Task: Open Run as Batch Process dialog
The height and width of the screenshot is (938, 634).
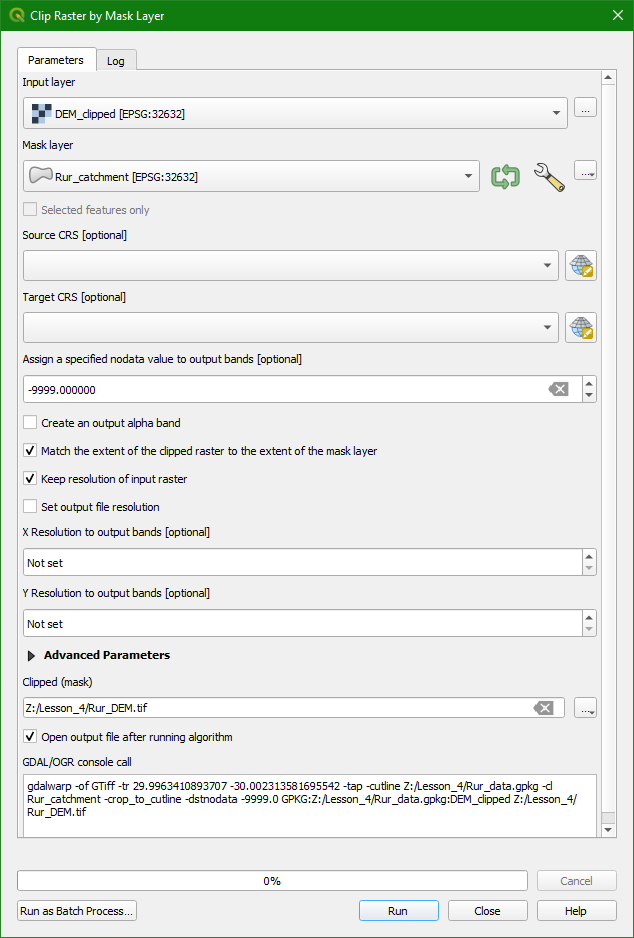Action: 76,911
